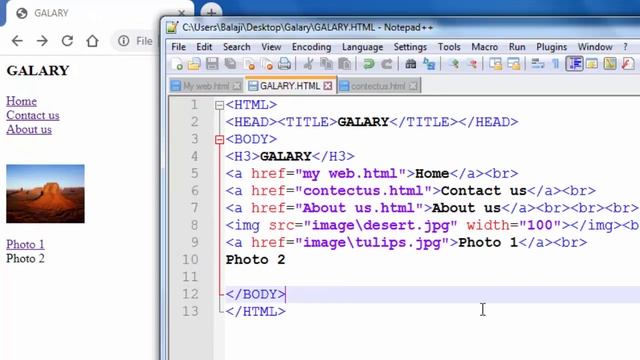Open the ? help menu

625,47
